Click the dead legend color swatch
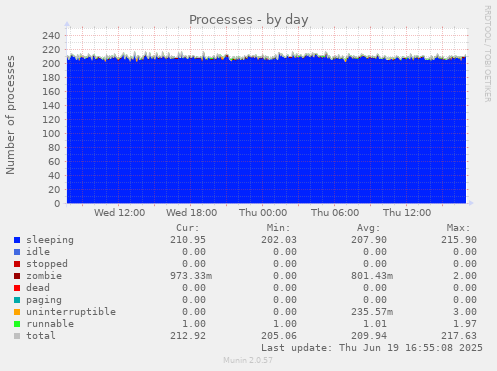The image size is (497, 371). [17, 288]
